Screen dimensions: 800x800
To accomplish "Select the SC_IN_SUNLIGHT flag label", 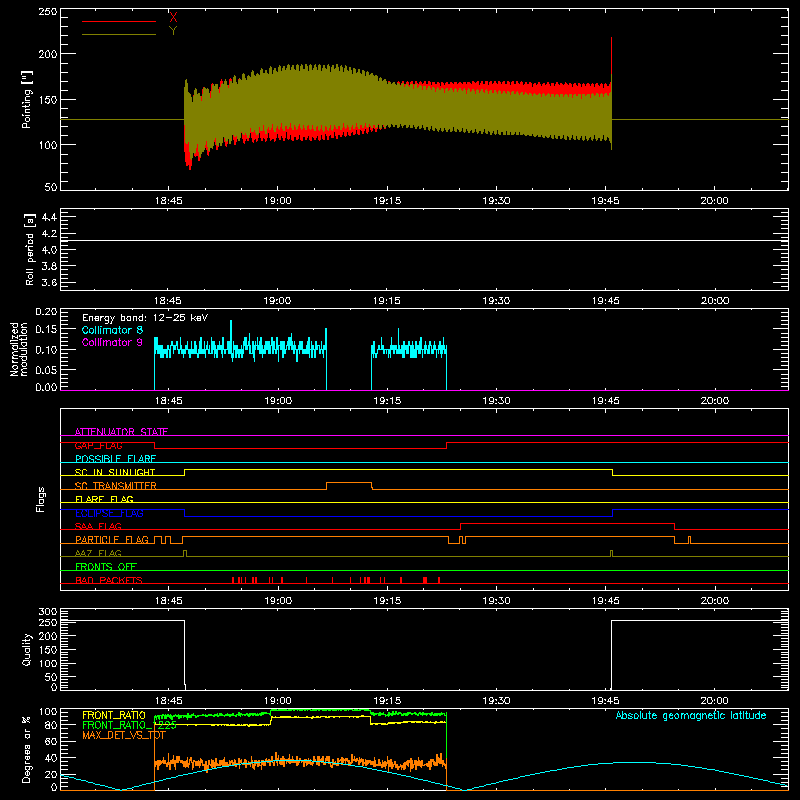I will 115,472.
